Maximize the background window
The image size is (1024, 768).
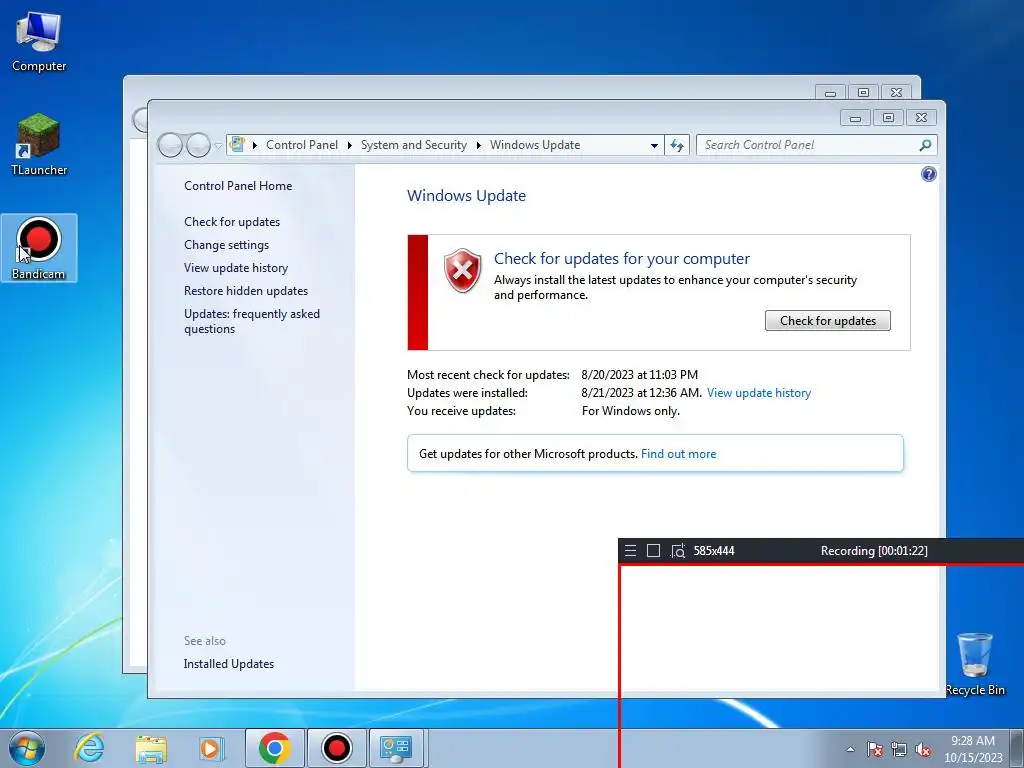863,93
